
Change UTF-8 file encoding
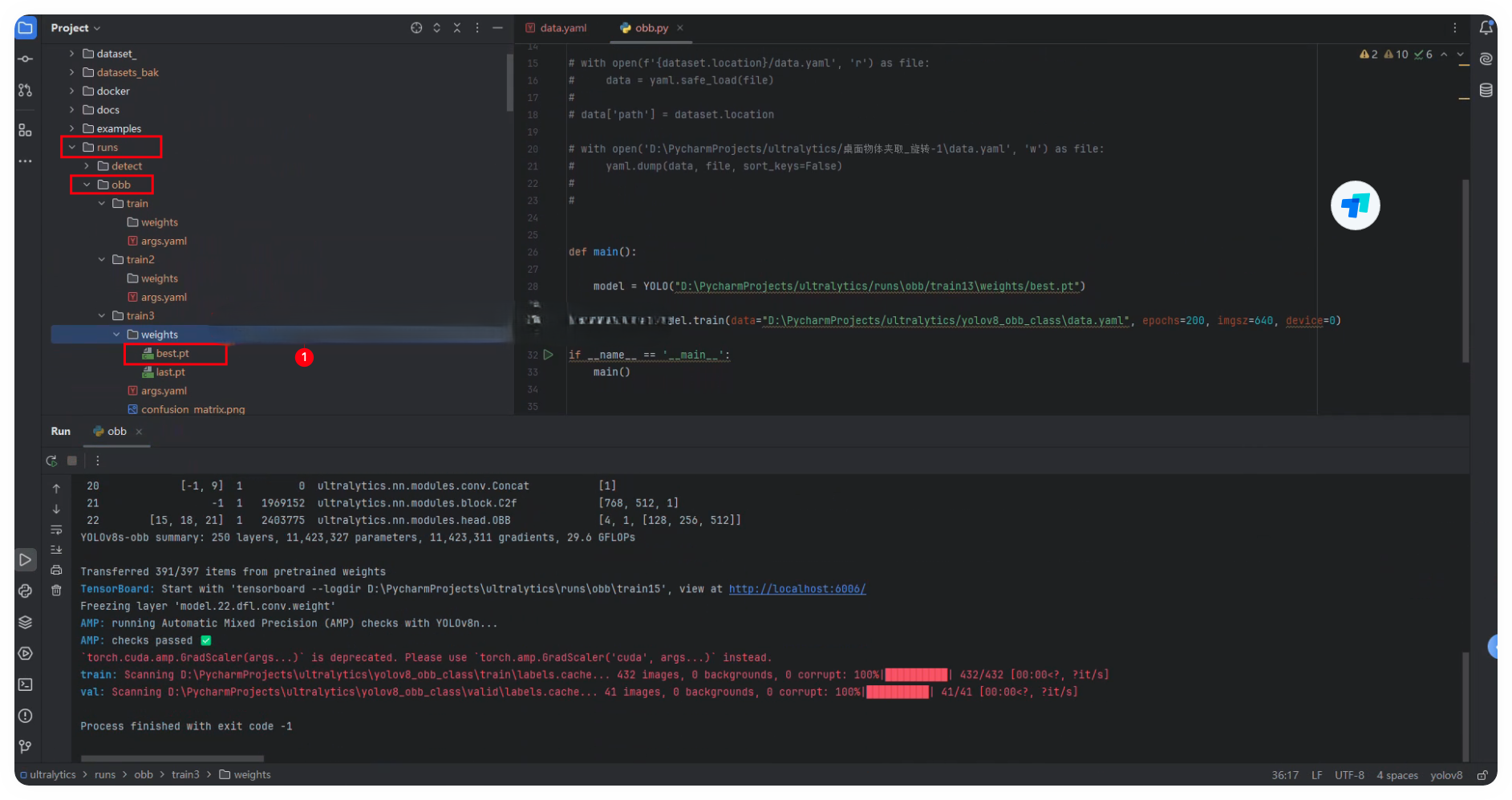(1349, 775)
